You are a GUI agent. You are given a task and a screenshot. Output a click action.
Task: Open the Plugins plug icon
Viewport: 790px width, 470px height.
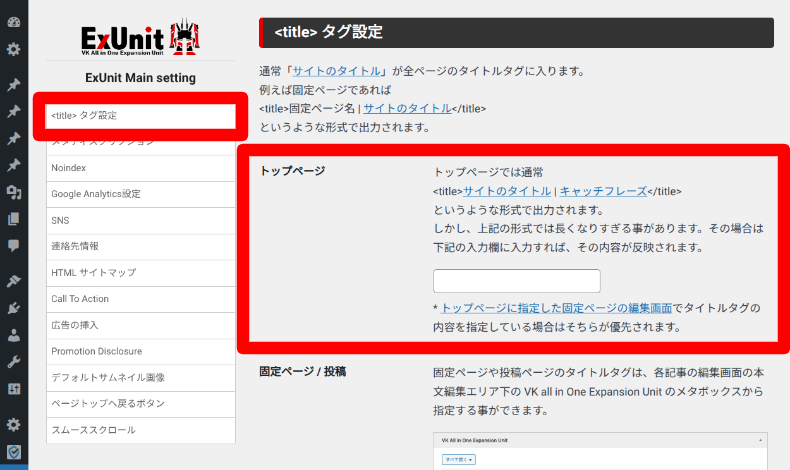[14, 308]
